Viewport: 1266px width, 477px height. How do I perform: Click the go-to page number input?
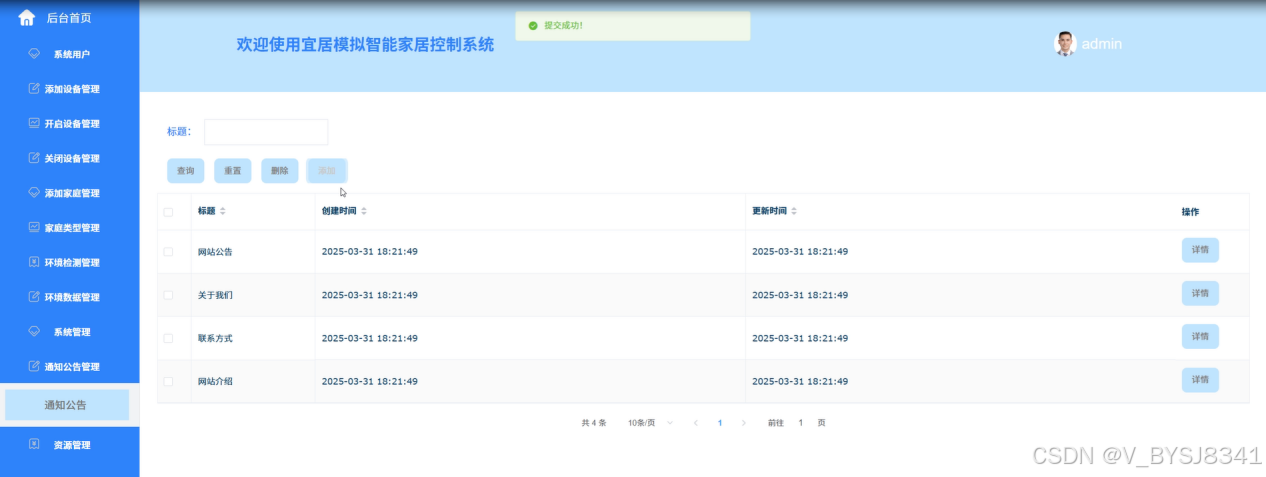[801, 423]
